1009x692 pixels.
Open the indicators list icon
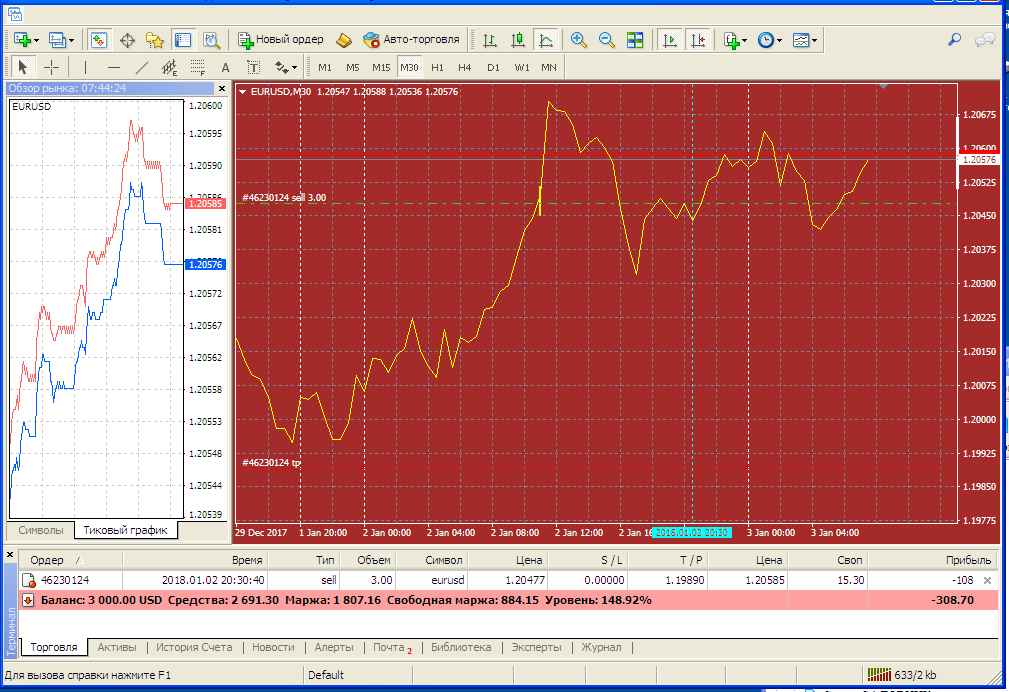[x=731, y=40]
